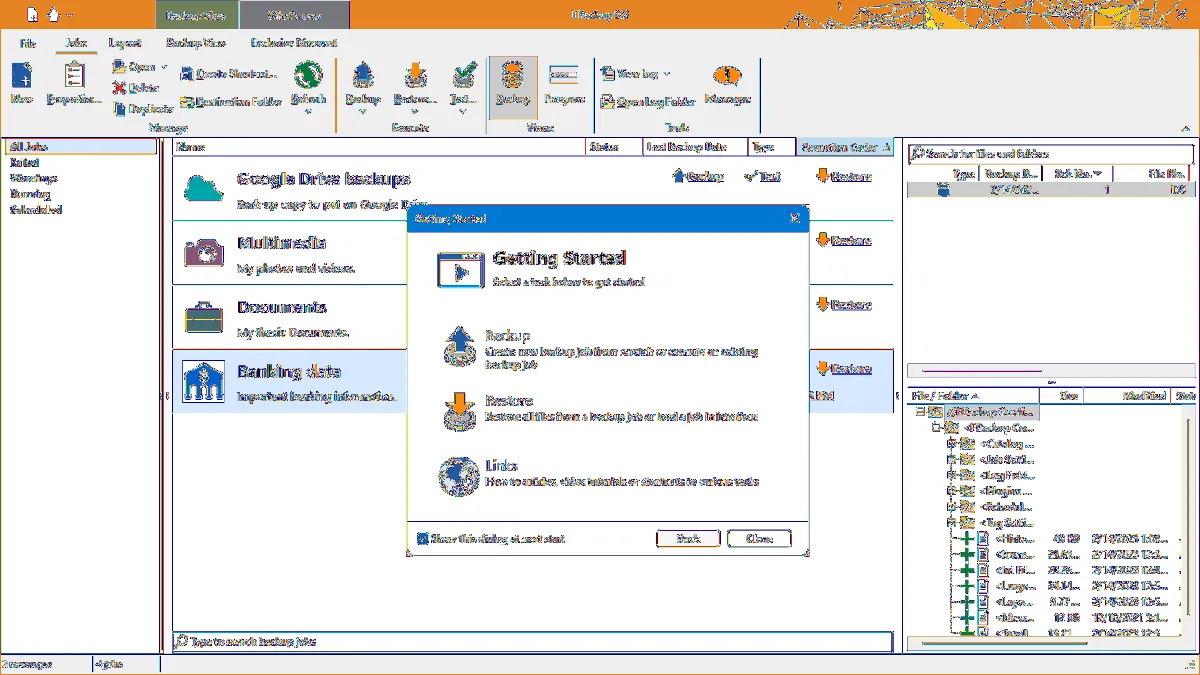
Task: Toggle Show this dialog at next start checkbox
Action: click(x=423, y=538)
